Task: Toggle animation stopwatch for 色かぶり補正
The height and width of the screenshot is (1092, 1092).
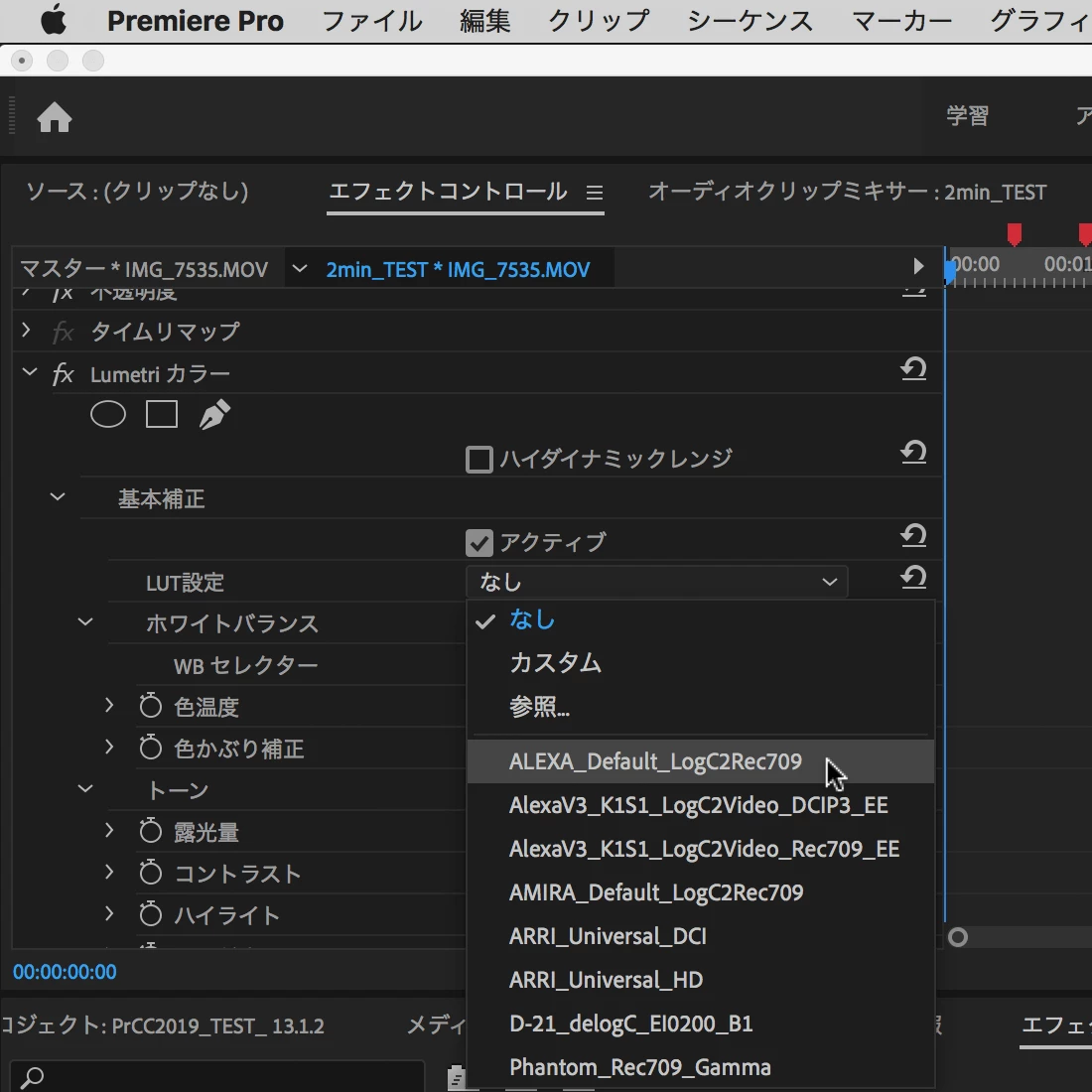Action: tap(151, 748)
